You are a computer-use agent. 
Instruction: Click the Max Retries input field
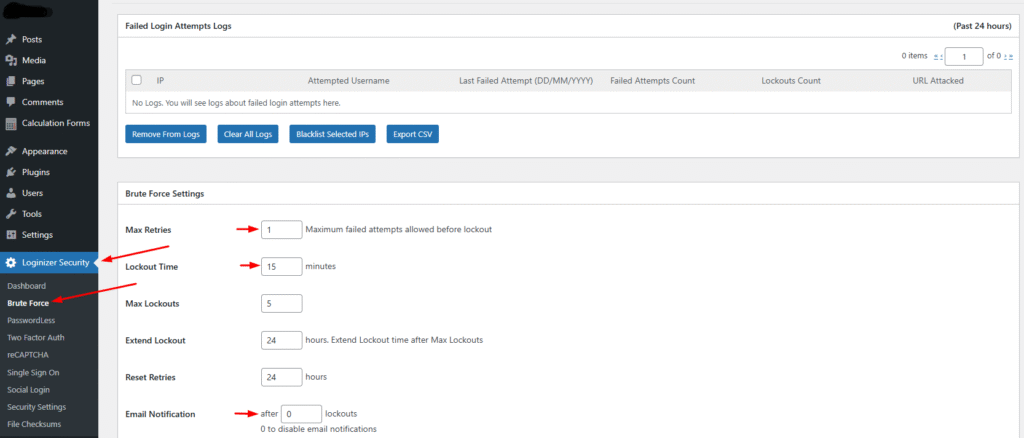click(x=281, y=229)
